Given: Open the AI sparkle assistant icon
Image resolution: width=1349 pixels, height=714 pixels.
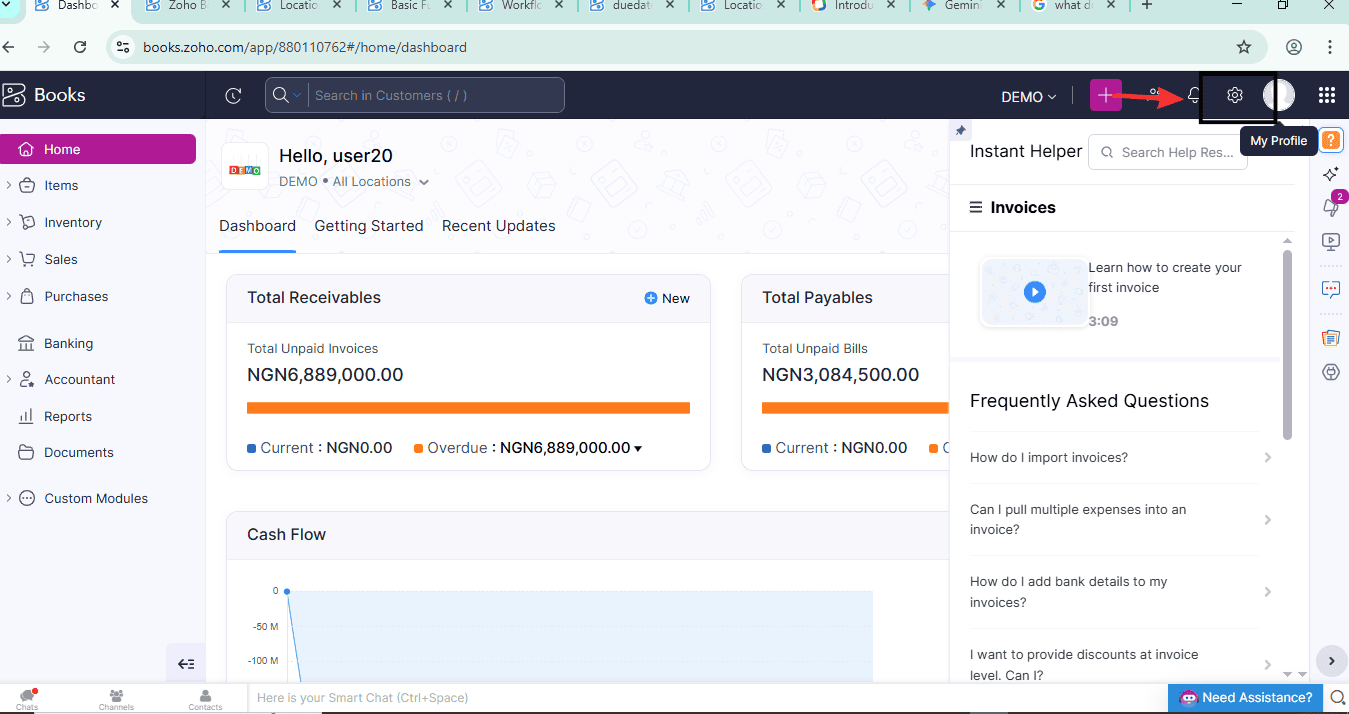Looking at the screenshot, I should tap(1330, 174).
